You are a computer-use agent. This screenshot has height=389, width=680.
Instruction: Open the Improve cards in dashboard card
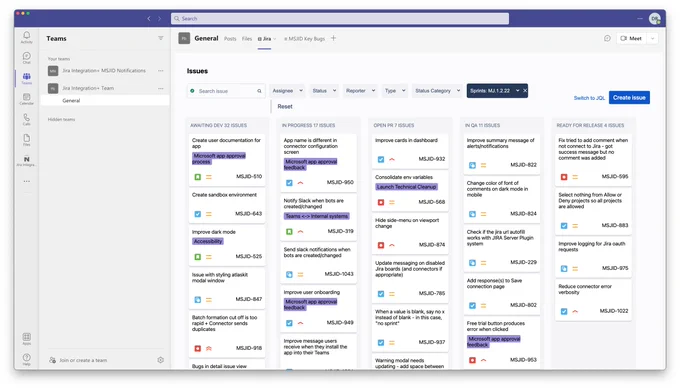point(410,150)
